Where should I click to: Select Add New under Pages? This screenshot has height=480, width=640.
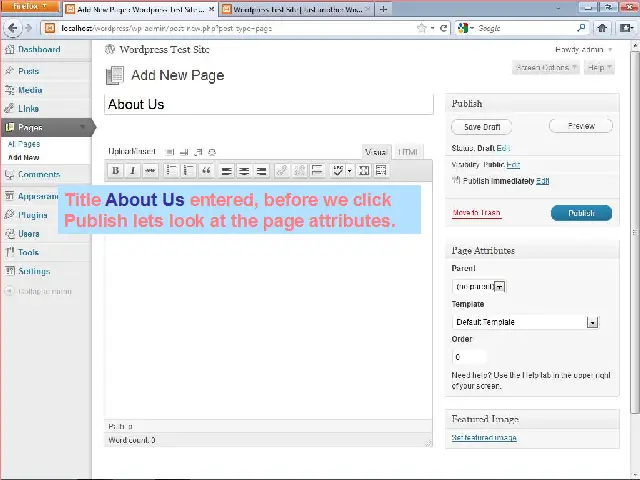click(24, 158)
